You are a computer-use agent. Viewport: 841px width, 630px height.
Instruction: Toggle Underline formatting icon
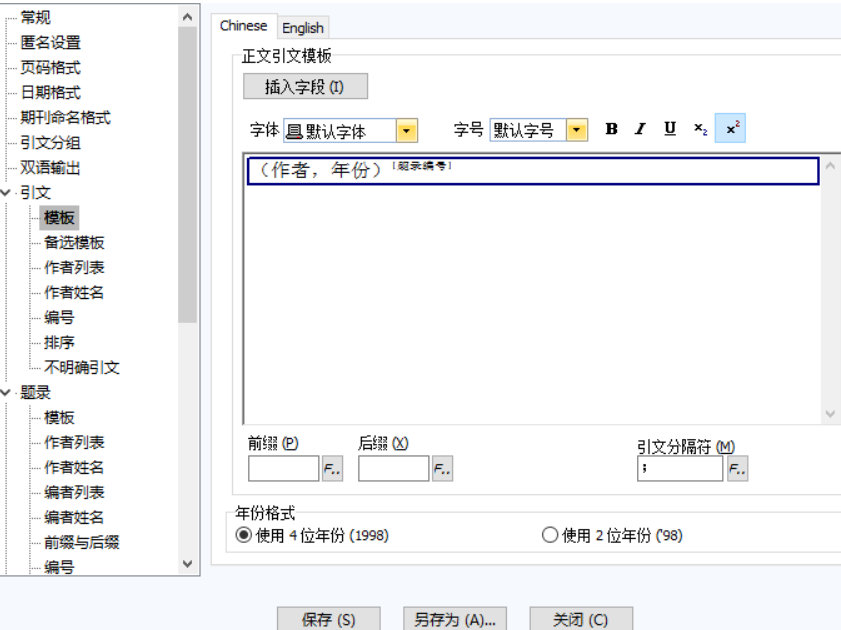(x=670, y=129)
